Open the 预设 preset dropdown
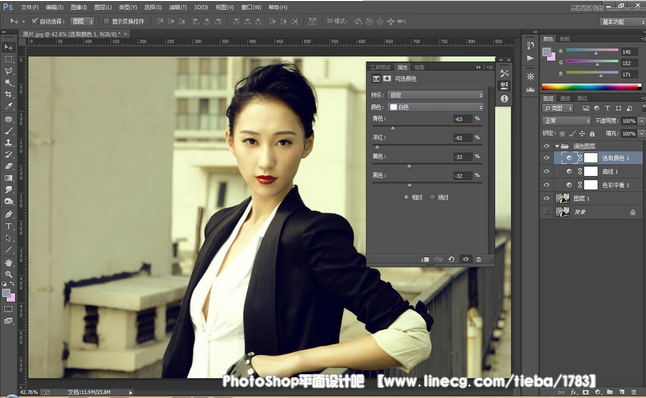 435,95
